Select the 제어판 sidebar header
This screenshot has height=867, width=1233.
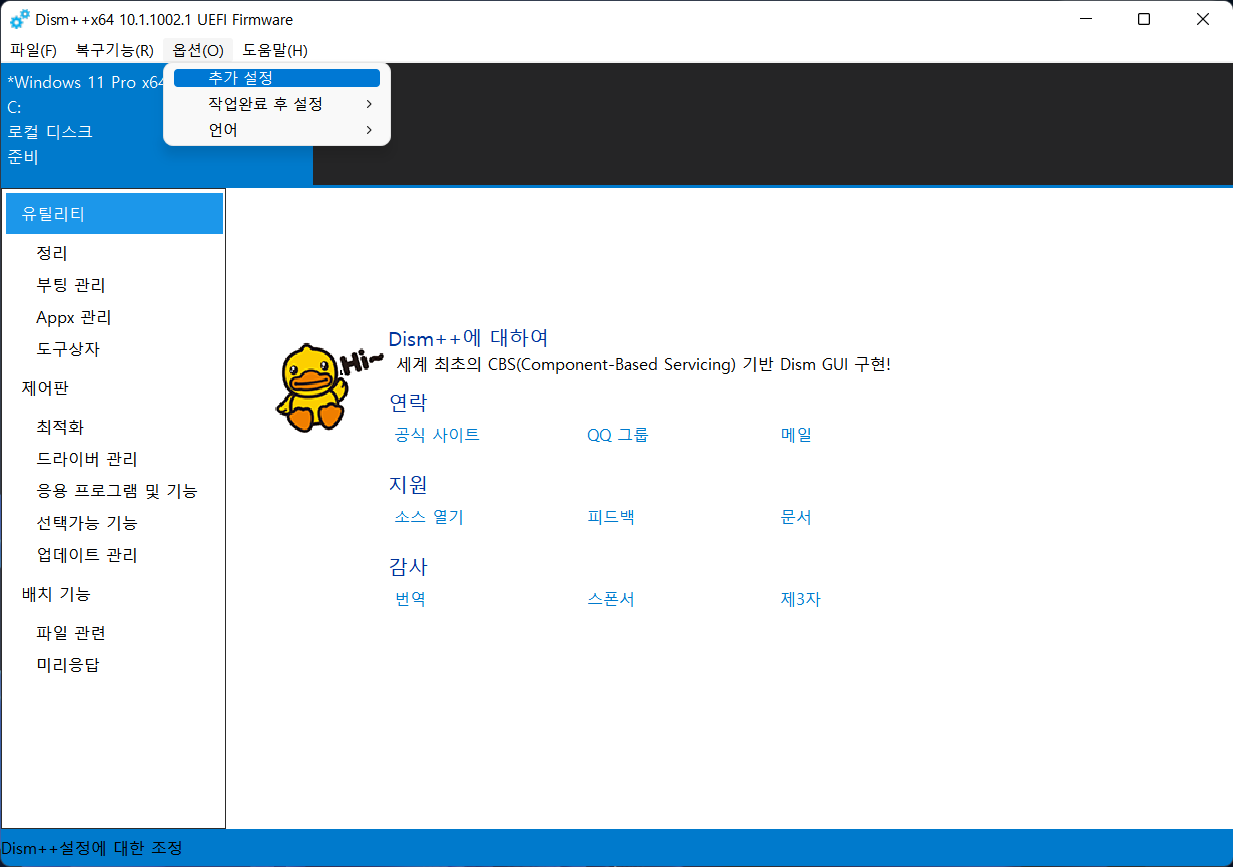(46, 388)
